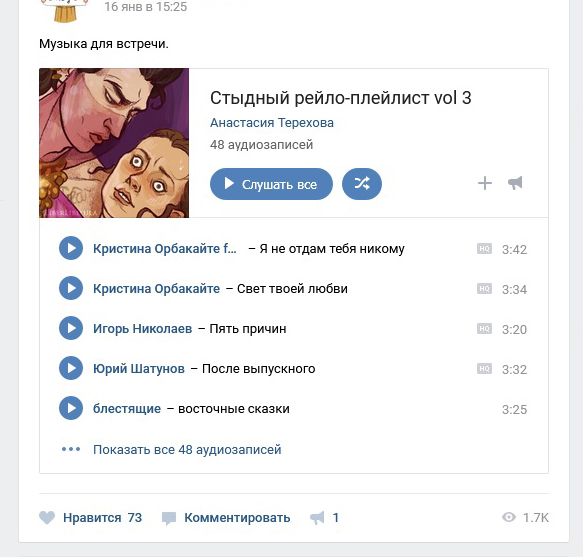
Task: Play Юрий Шатунов После выпускного
Action: [x=71, y=368]
